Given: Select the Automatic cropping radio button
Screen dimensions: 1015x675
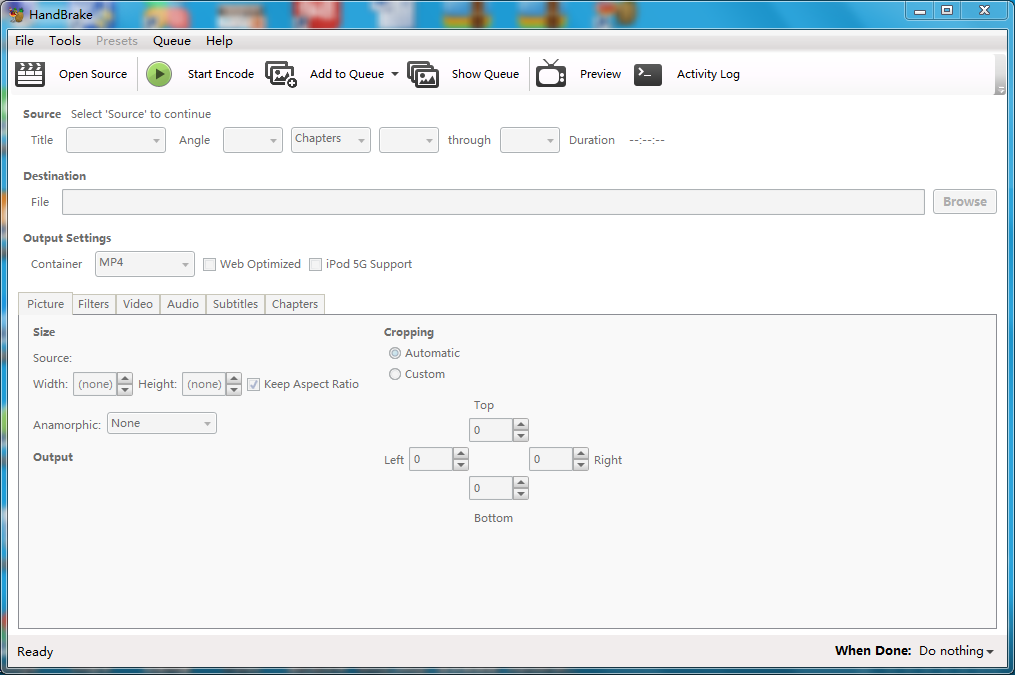Looking at the screenshot, I should pos(395,353).
